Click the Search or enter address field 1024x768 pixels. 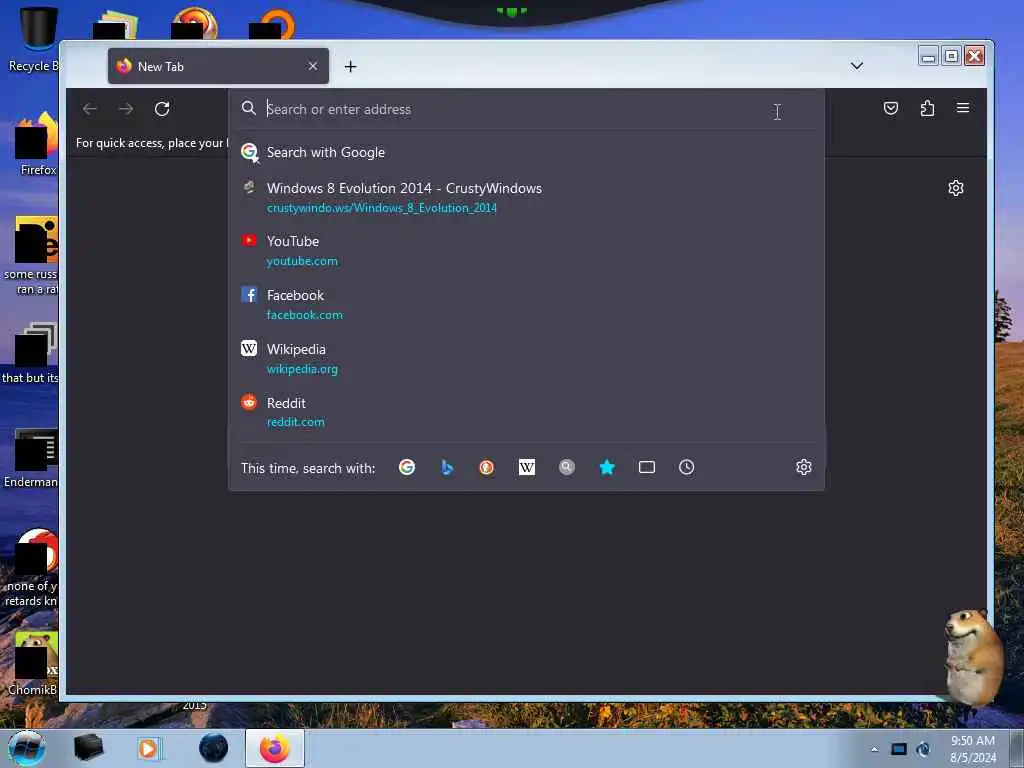tap(526, 109)
